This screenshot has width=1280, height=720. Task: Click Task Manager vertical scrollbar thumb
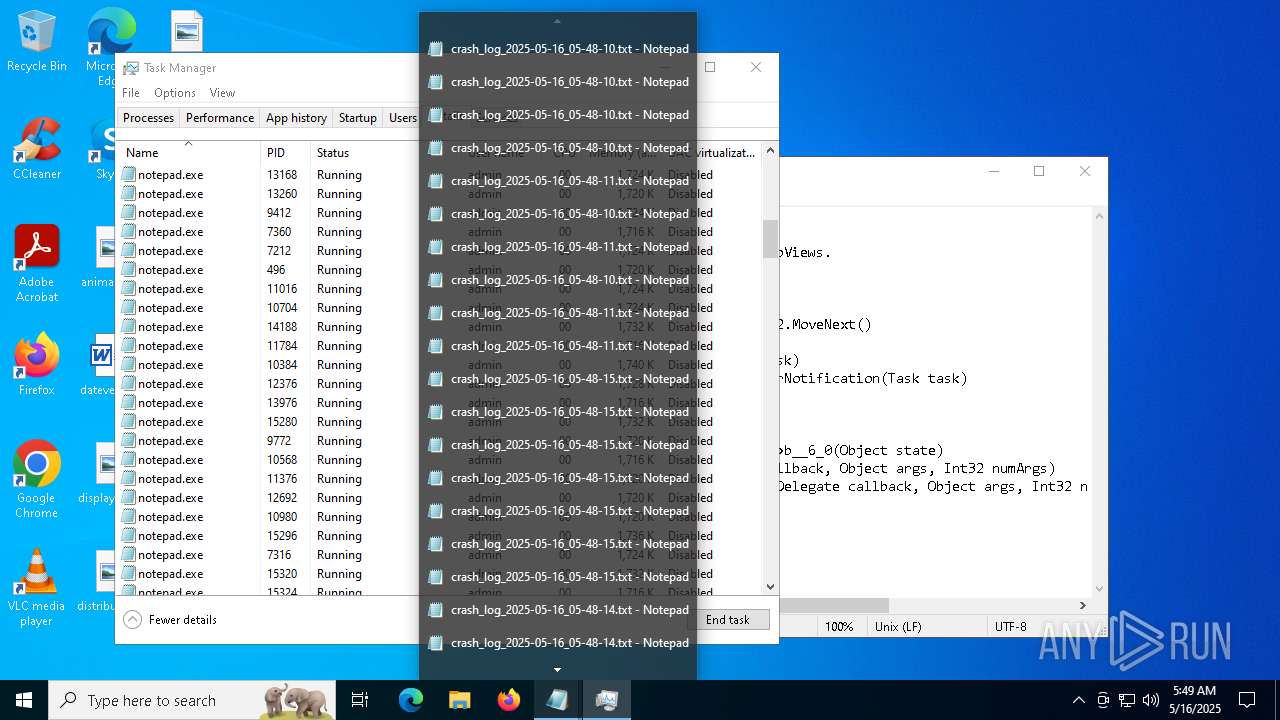pyautogui.click(x=770, y=239)
